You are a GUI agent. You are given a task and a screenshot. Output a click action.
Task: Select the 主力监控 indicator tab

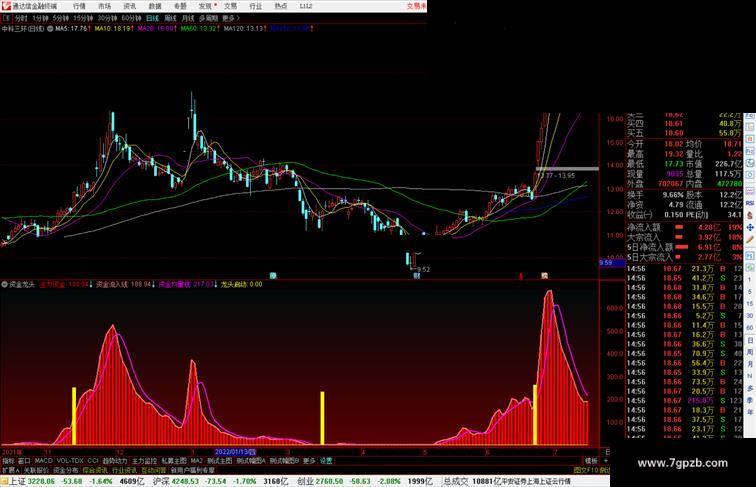(144, 461)
